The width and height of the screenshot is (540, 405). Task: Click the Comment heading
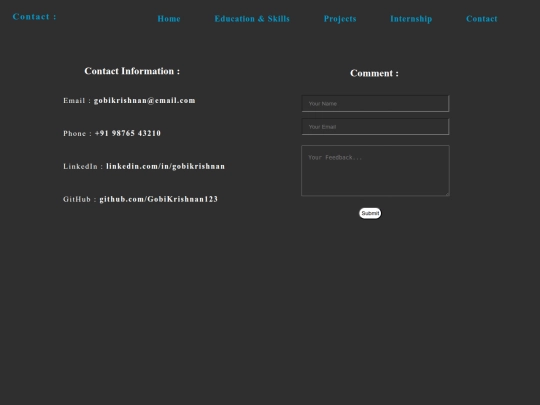(x=374, y=73)
